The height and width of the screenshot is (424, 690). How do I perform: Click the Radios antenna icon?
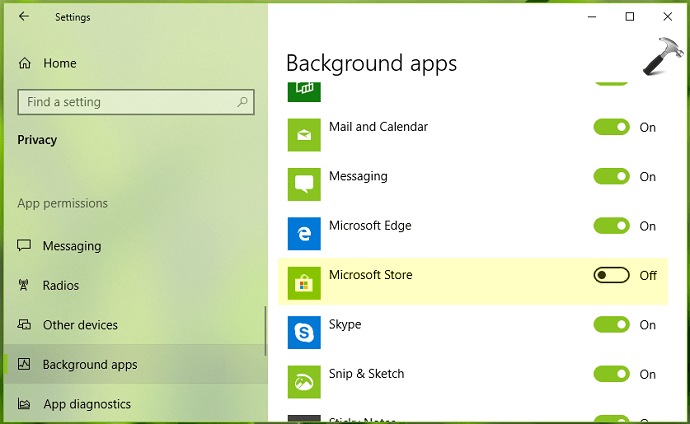tap(24, 285)
